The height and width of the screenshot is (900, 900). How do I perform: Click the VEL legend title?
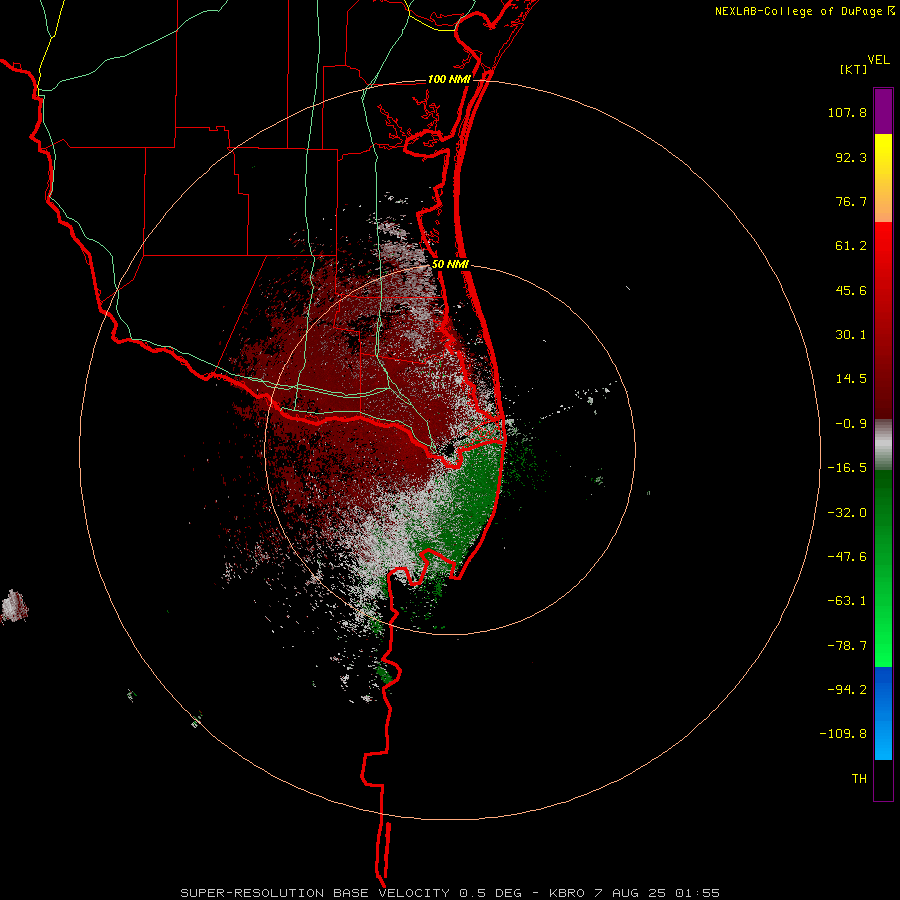point(878,59)
